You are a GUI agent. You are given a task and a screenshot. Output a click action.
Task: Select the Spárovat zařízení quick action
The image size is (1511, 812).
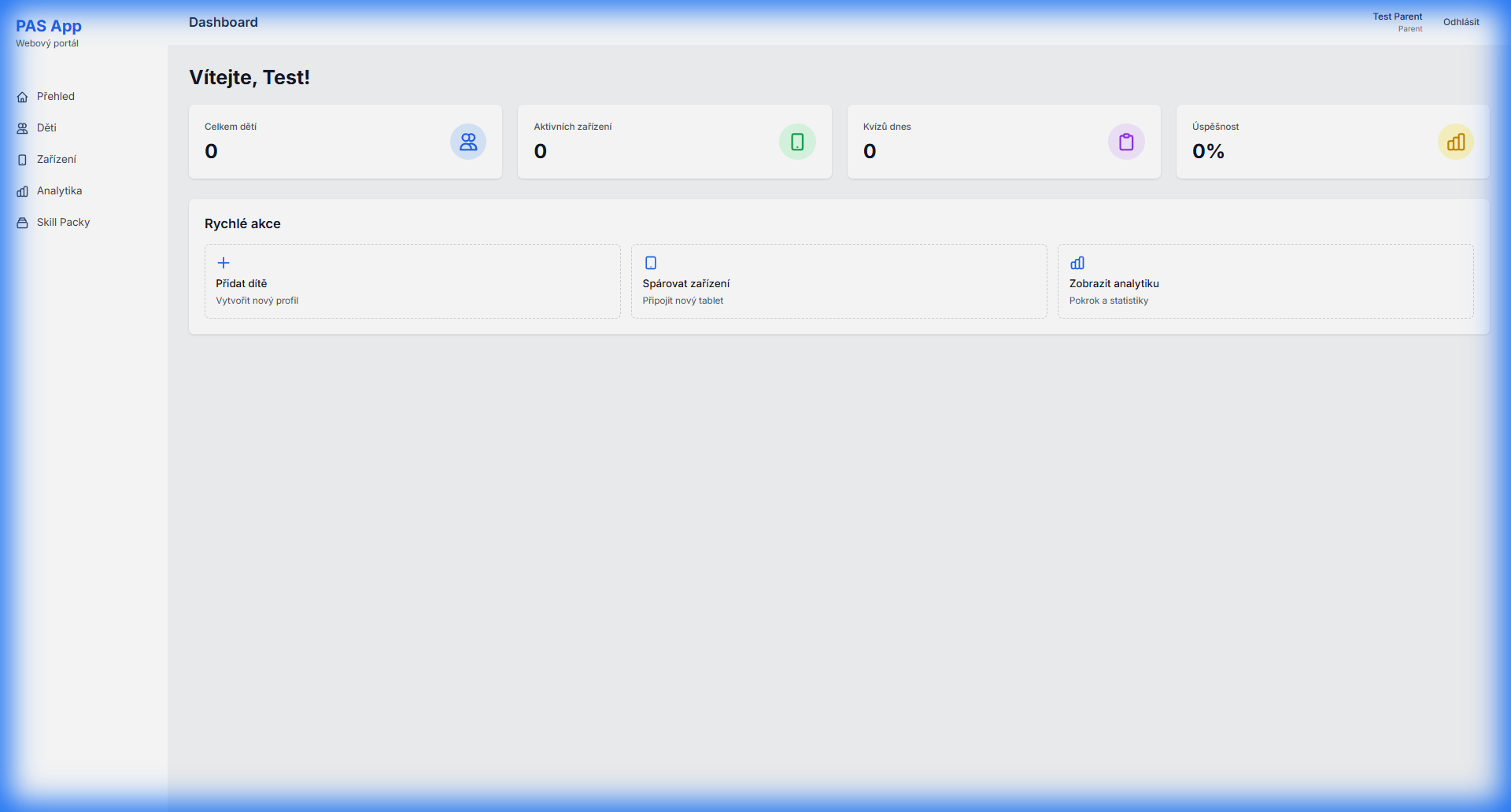839,281
